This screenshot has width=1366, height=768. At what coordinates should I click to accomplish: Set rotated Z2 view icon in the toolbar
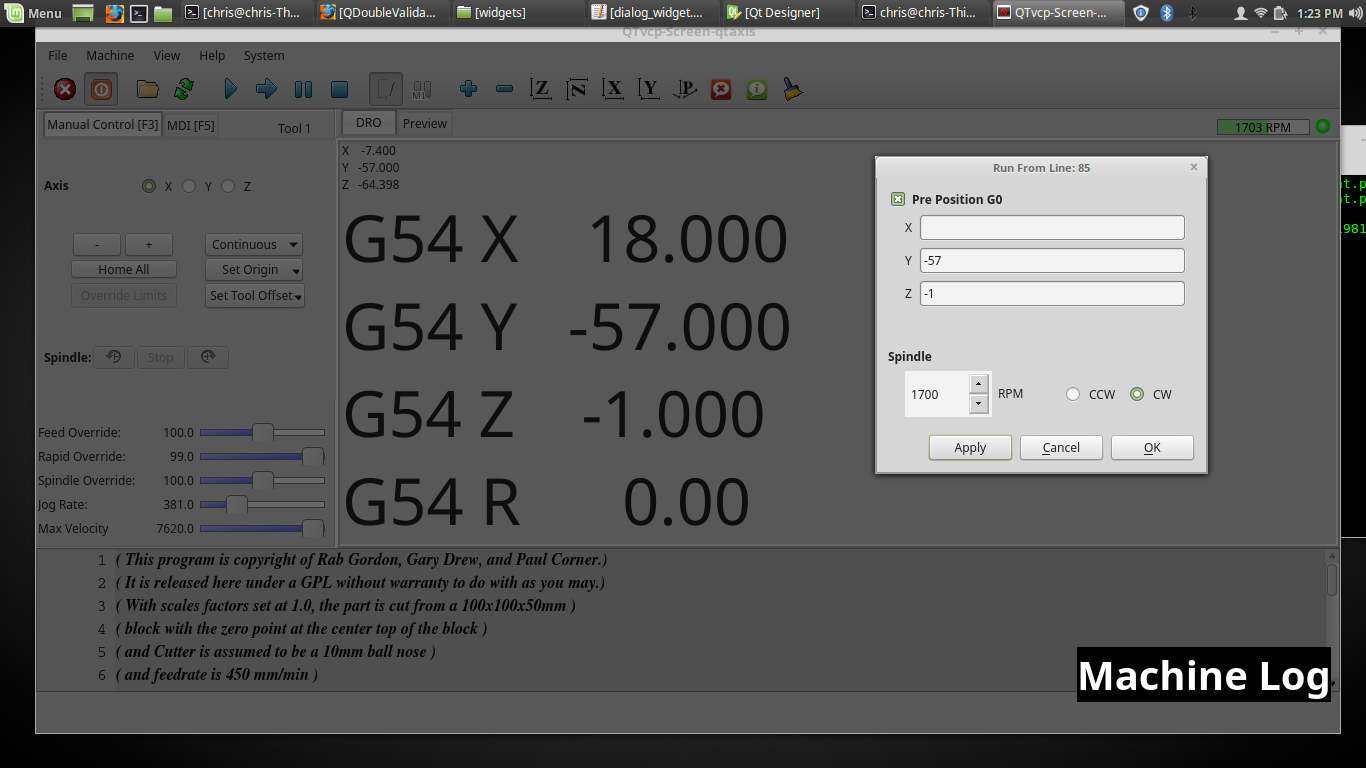coord(577,89)
